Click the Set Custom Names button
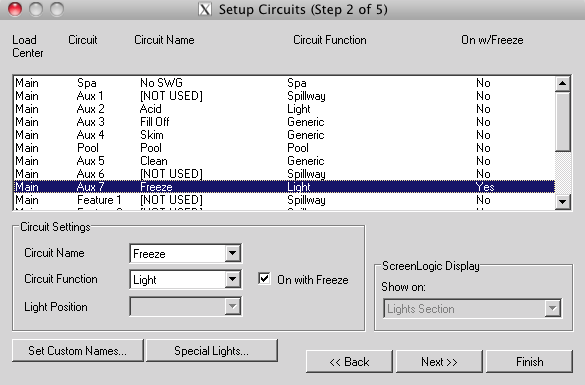Viewport: 585px width, 385px height. point(78,351)
